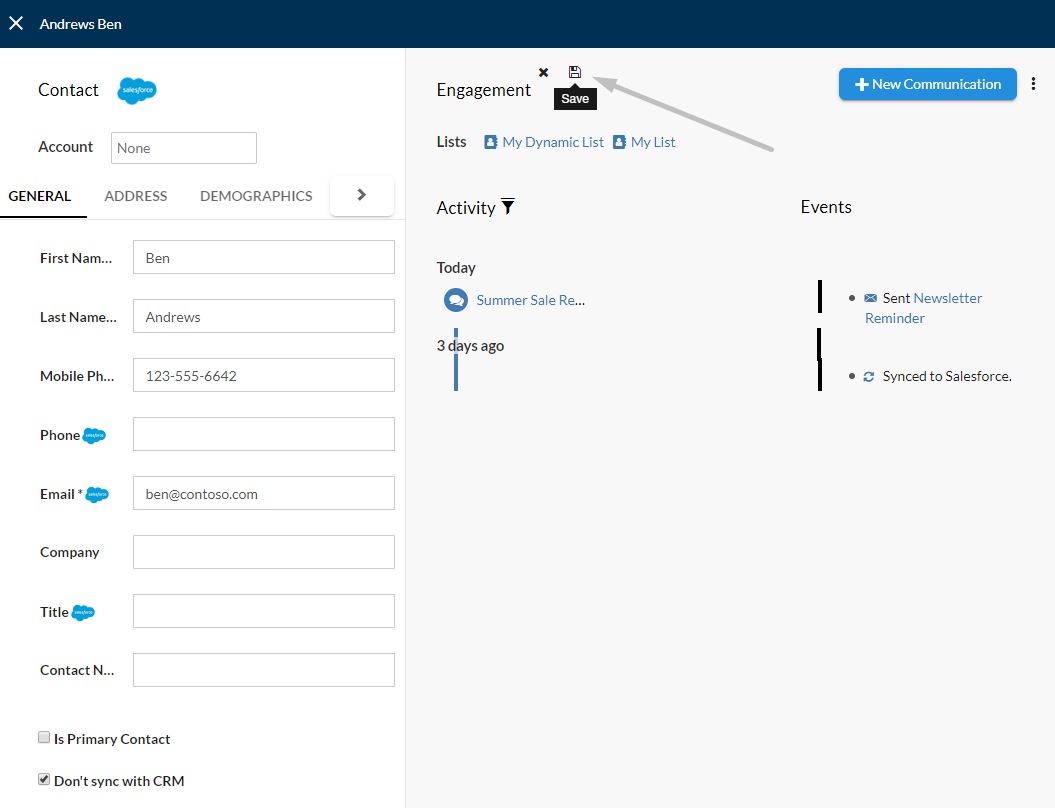
Task: Click Salesforce cloud icon beside Email
Action: (97, 495)
